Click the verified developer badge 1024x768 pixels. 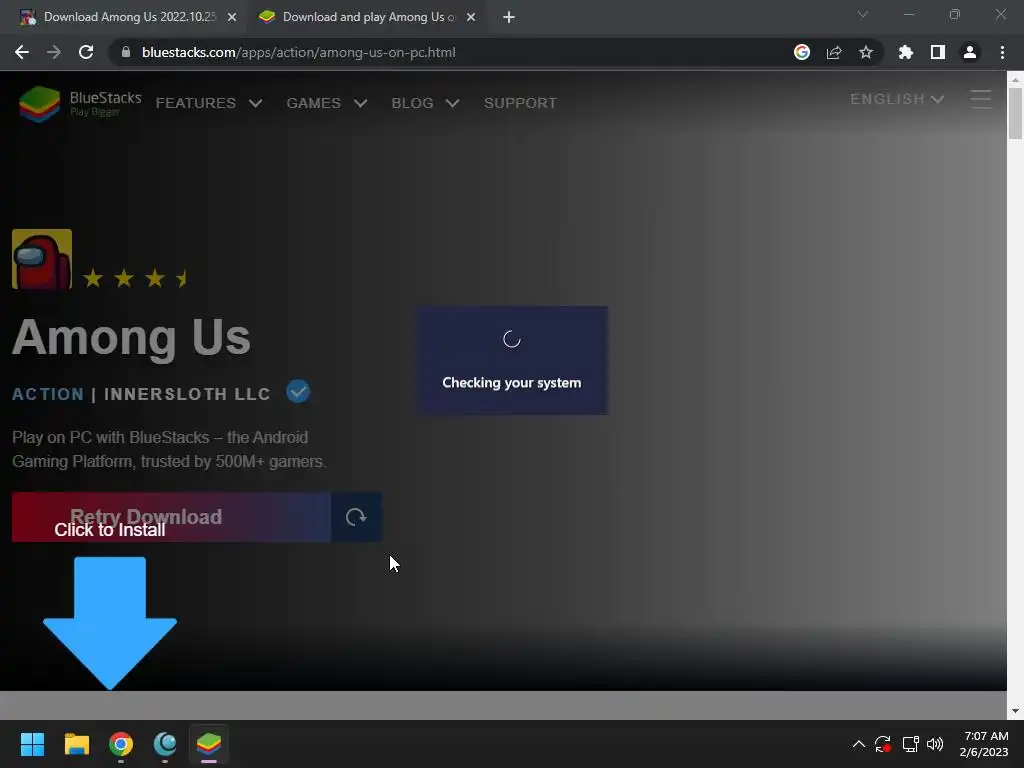point(298,392)
